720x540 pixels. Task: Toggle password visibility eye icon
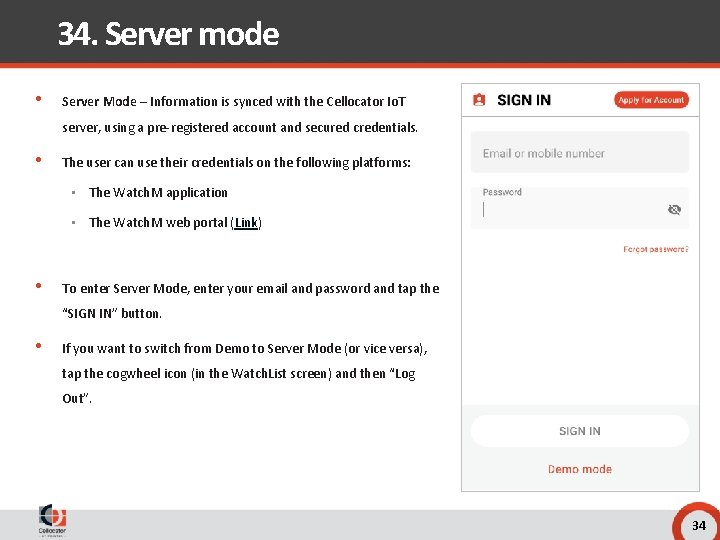tap(674, 210)
